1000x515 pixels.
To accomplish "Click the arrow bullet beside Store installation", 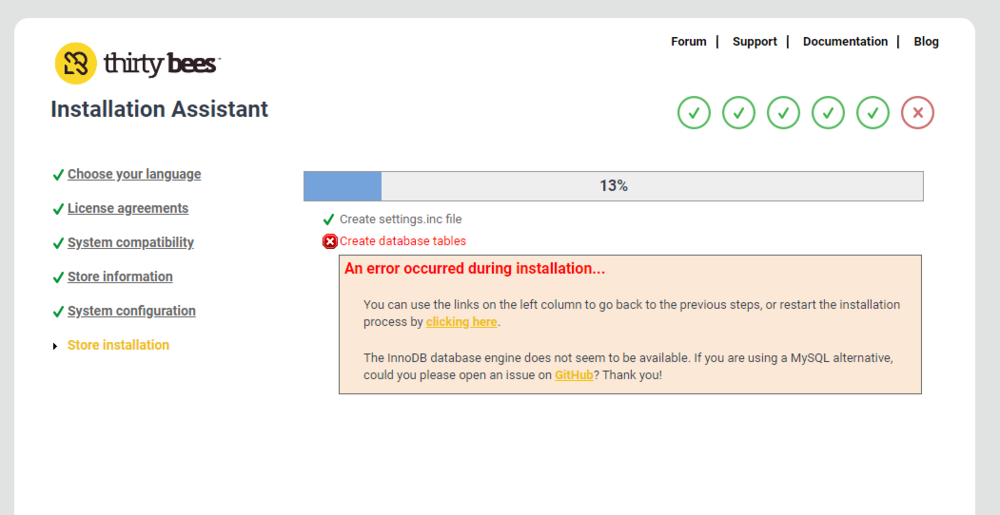I will point(56,346).
